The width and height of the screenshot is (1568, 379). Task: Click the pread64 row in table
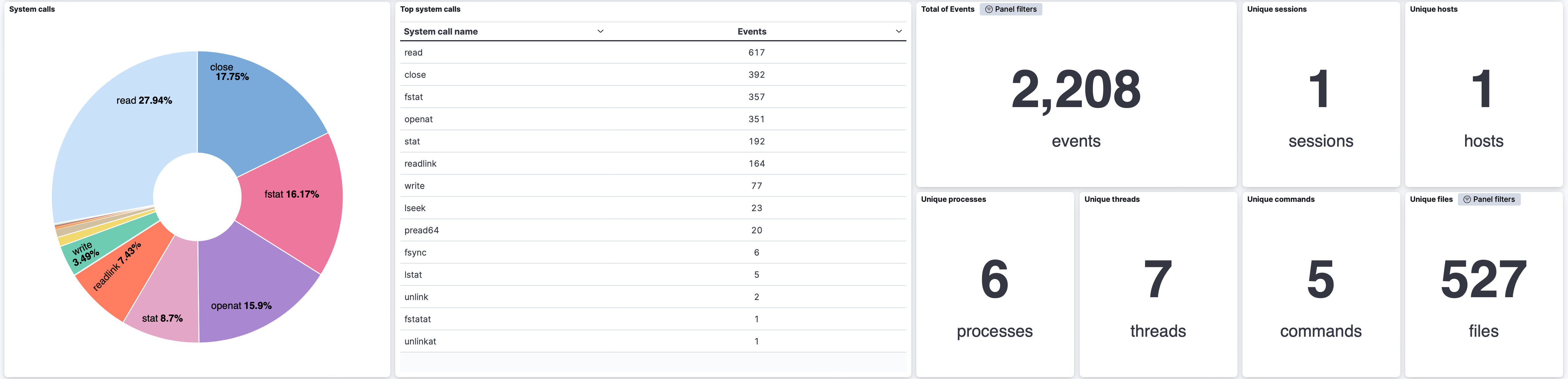653,230
